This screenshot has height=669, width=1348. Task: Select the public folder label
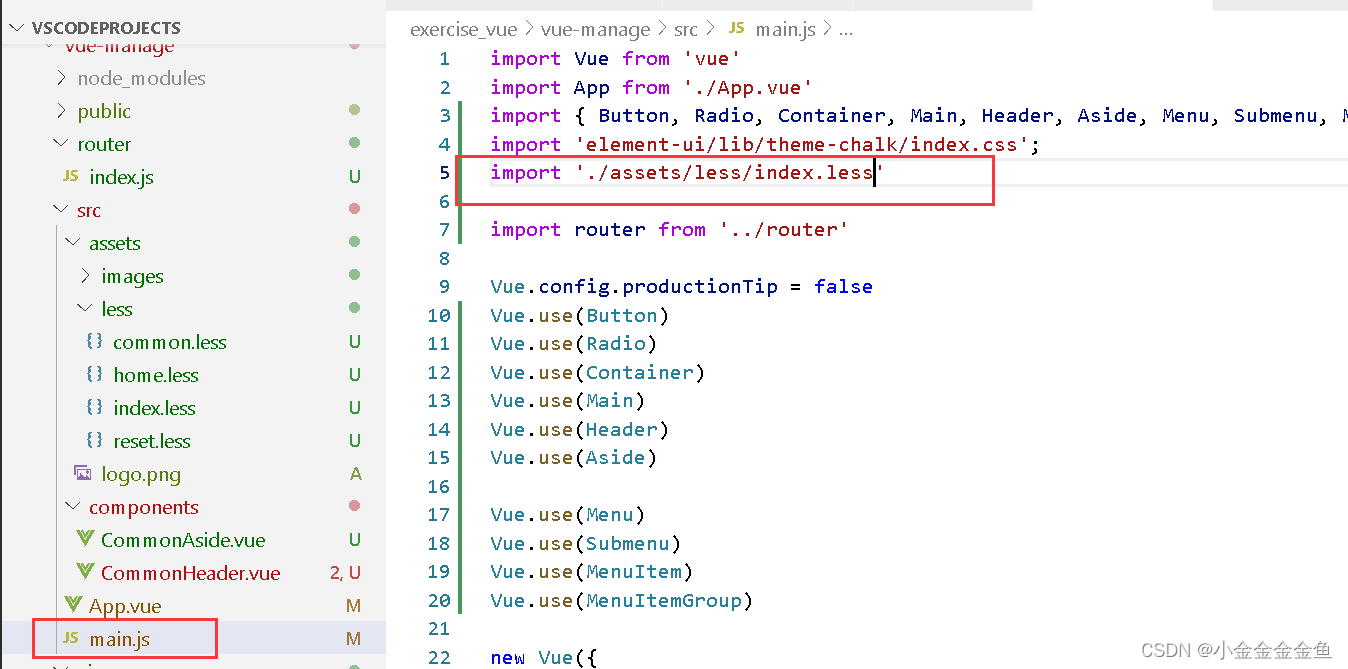coord(104,111)
